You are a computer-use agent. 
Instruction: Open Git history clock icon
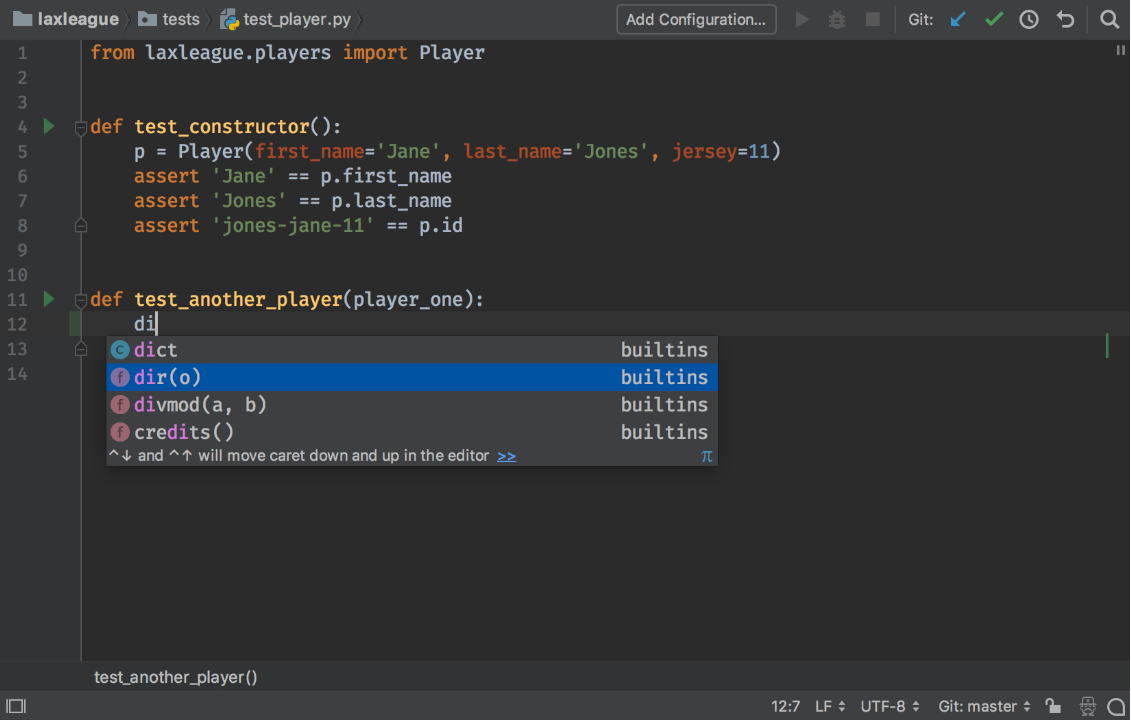pos(1029,19)
